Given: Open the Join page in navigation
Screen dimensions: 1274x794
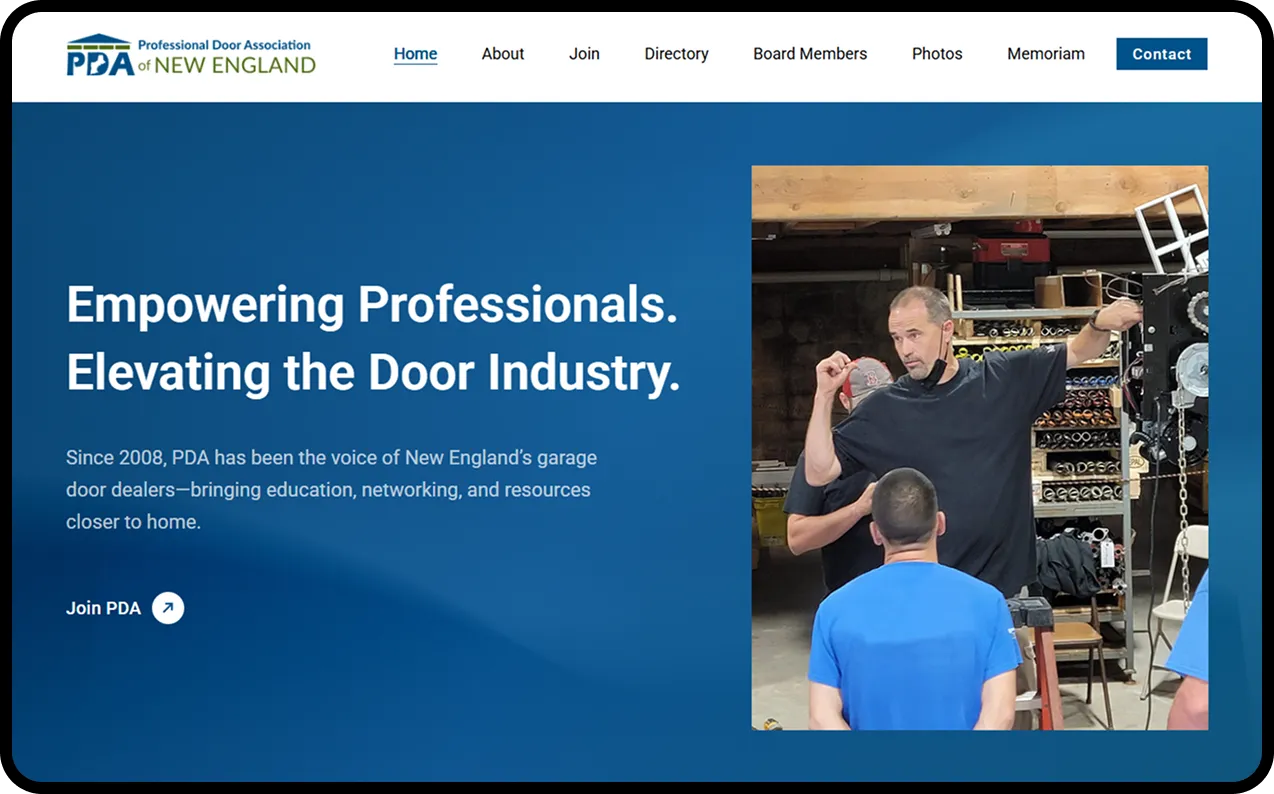Looking at the screenshot, I should (584, 54).
